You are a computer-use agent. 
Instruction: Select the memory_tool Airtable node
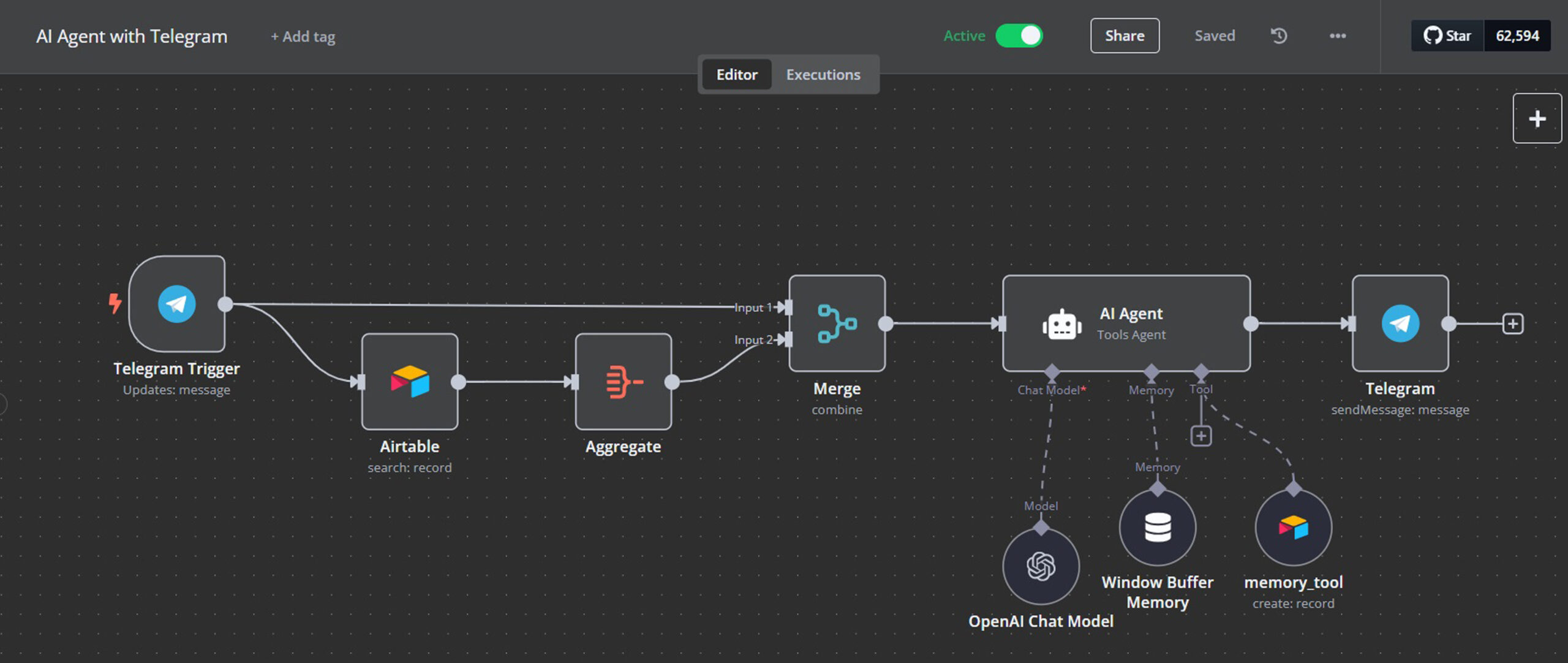[1293, 528]
